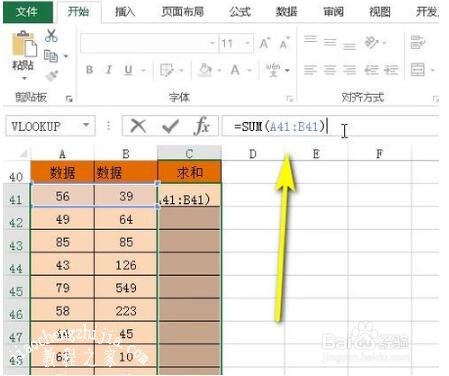Open the 字体 group dialog launcher

tap(290, 99)
